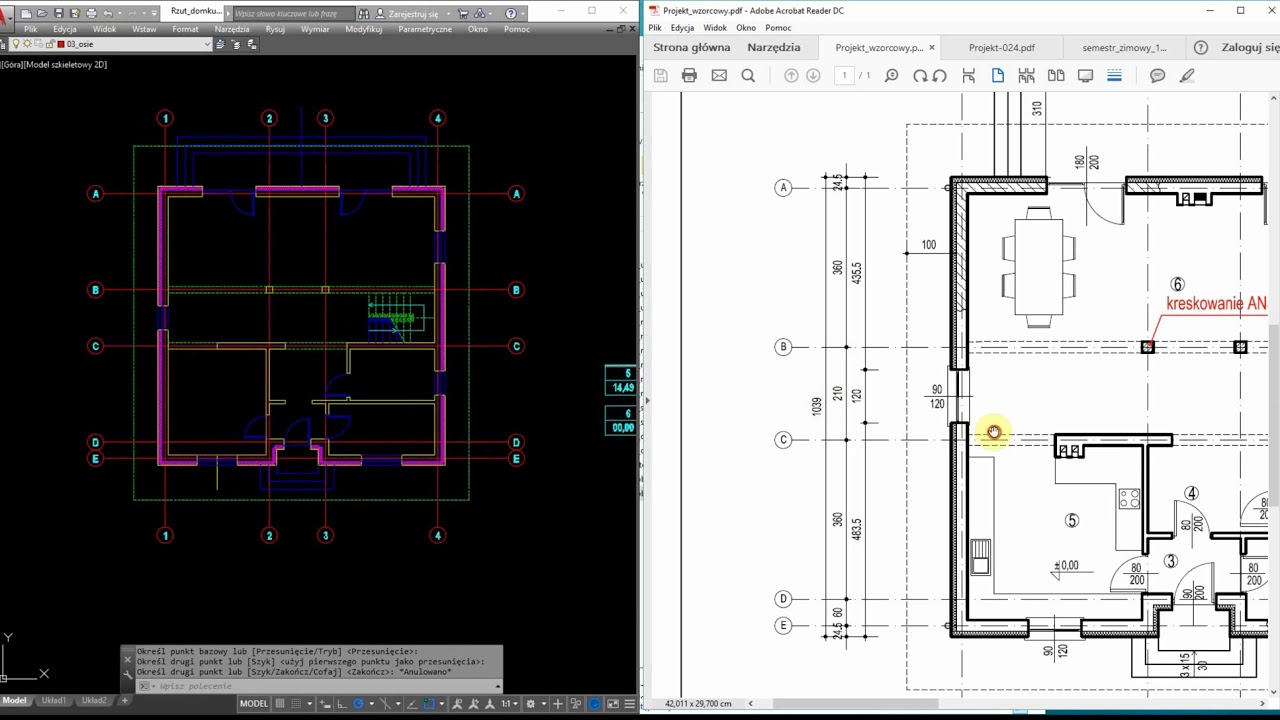Go to previous page arrow in Acrobat

[x=791, y=76]
